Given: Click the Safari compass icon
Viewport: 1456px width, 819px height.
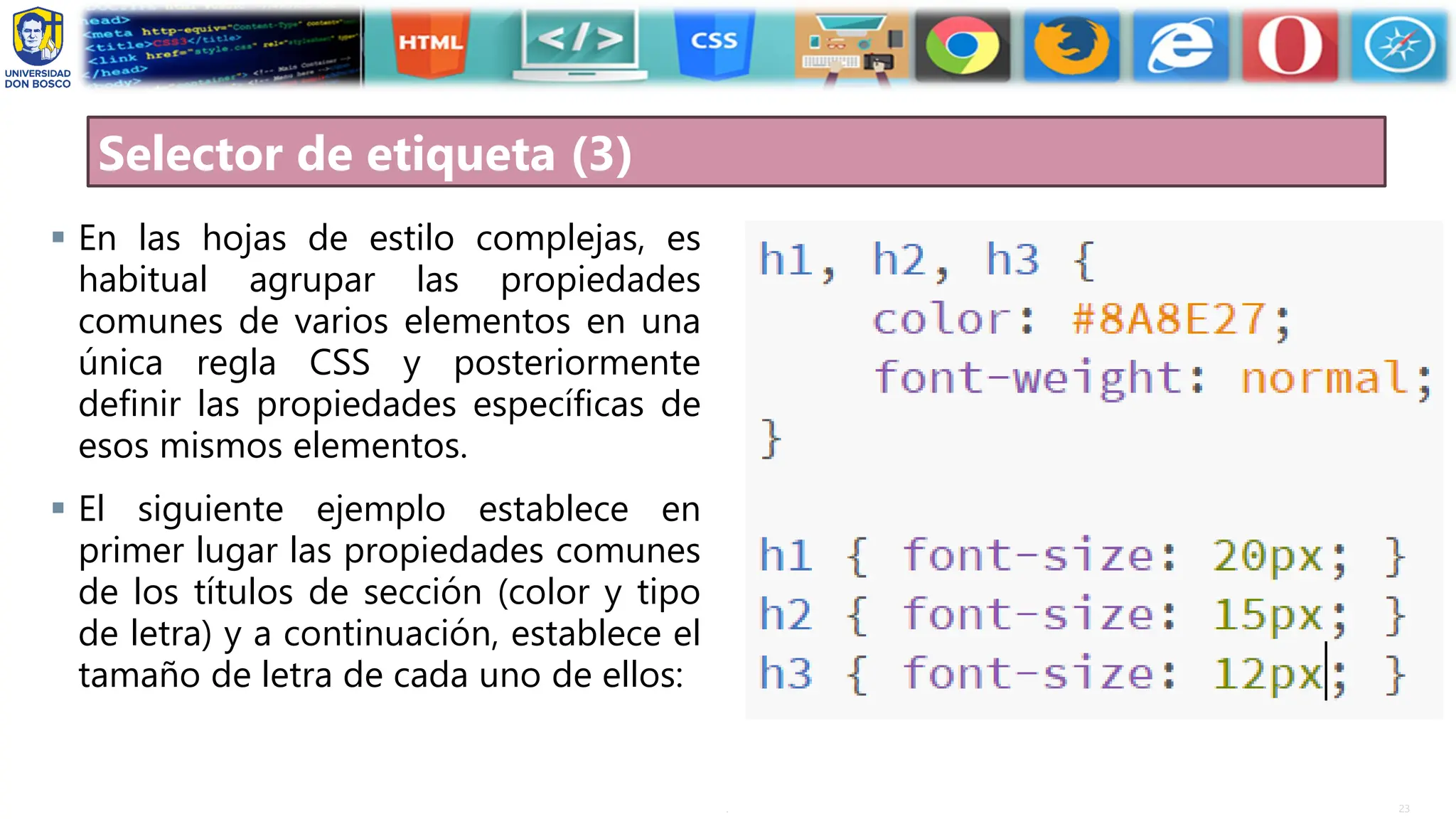Looking at the screenshot, I should pos(1399,45).
